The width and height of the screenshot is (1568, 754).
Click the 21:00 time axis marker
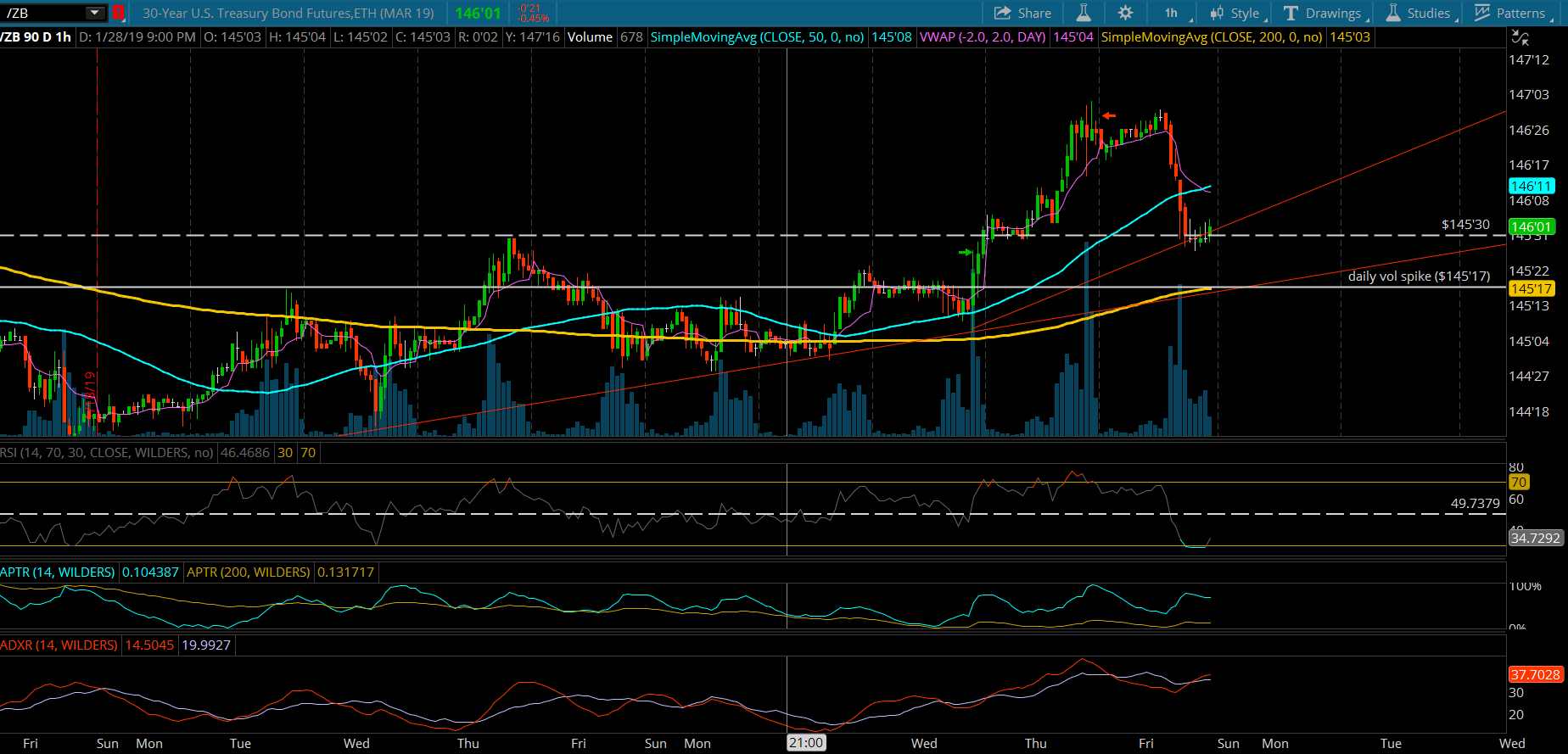click(806, 744)
